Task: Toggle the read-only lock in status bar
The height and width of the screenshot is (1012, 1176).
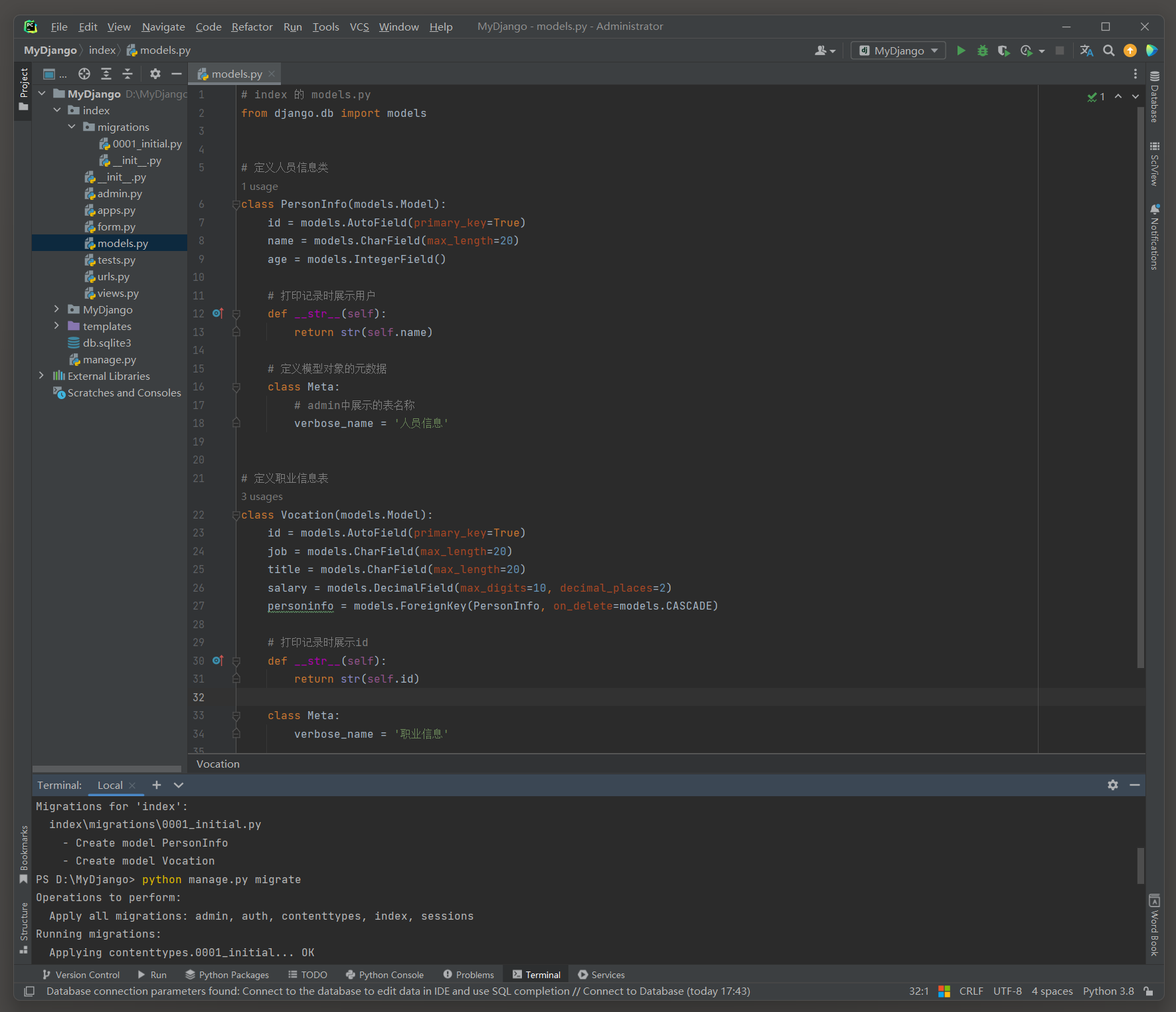Action: click(x=1148, y=991)
